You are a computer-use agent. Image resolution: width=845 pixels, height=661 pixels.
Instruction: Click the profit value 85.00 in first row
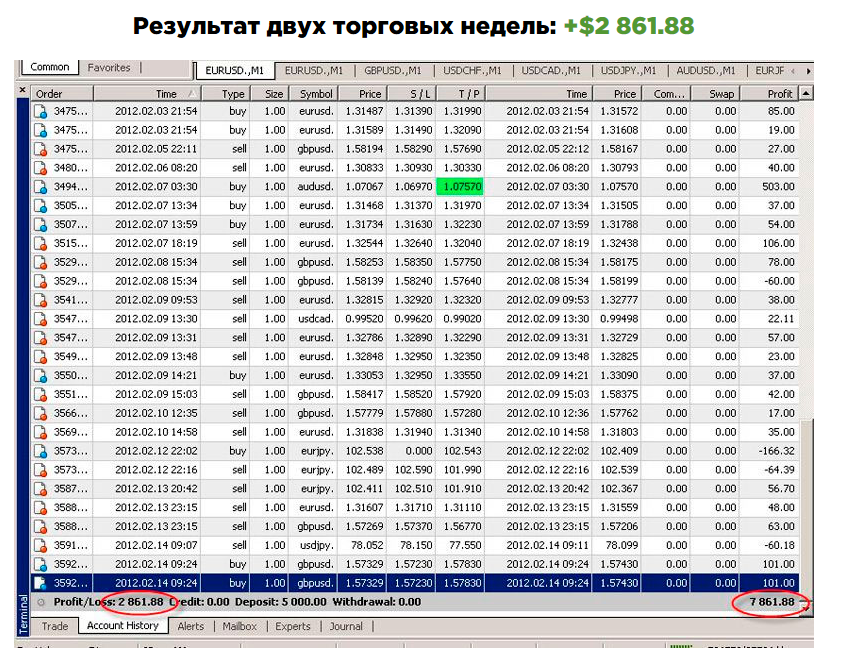(x=781, y=112)
